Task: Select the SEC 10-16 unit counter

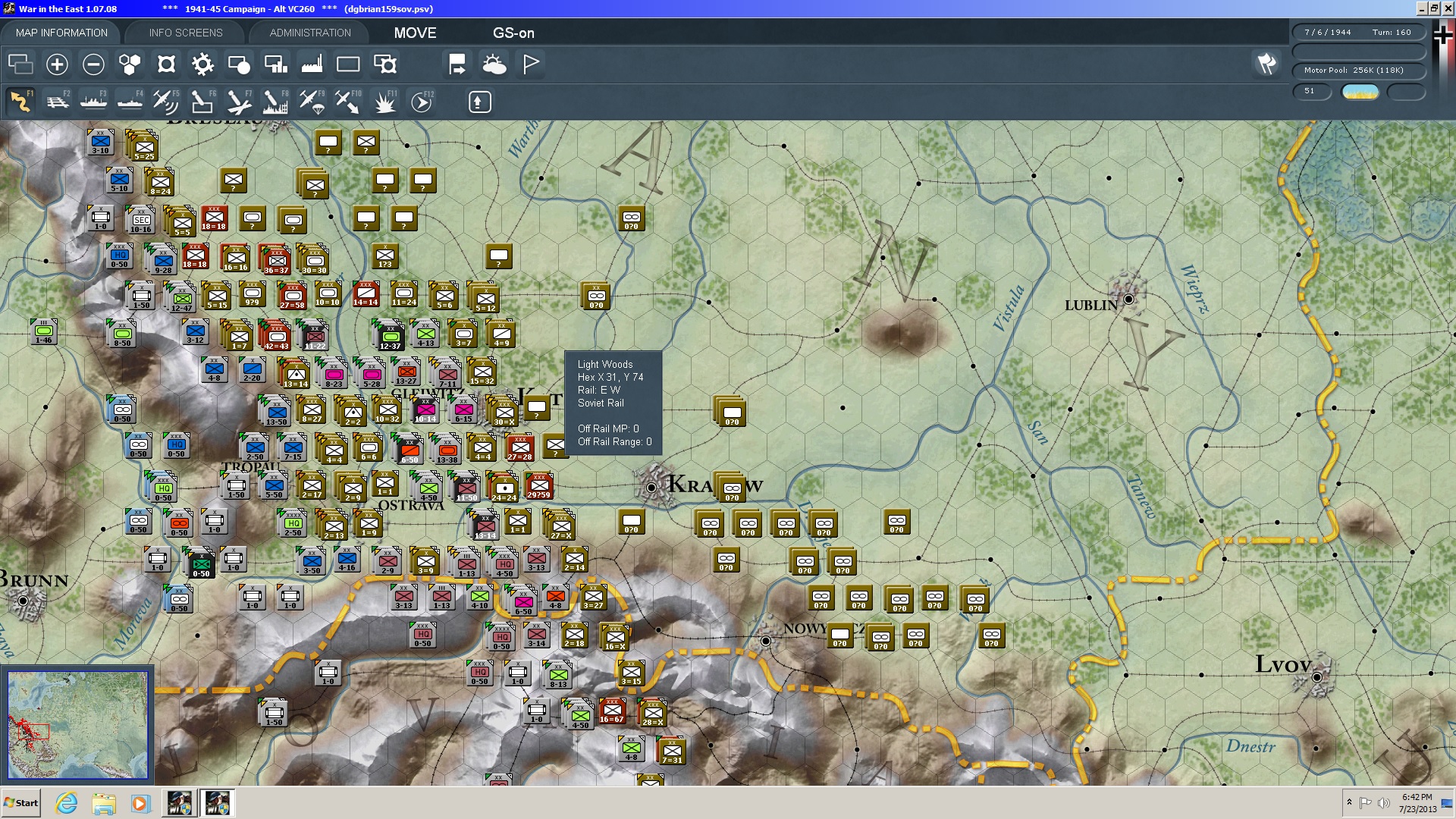Action: [x=141, y=221]
